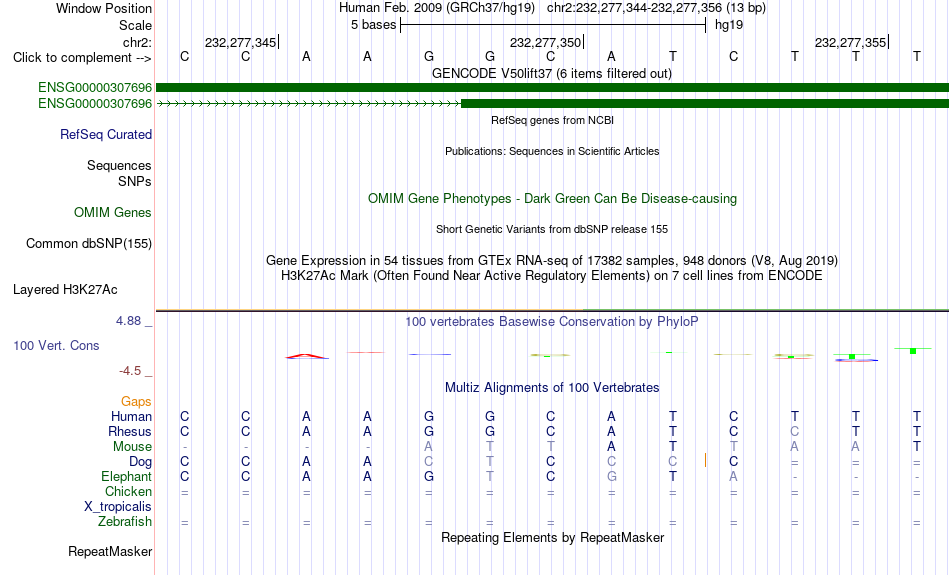Select the Elephant species row label
Screen dimensions: 950x575
pyautogui.click(x=127, y=476)
